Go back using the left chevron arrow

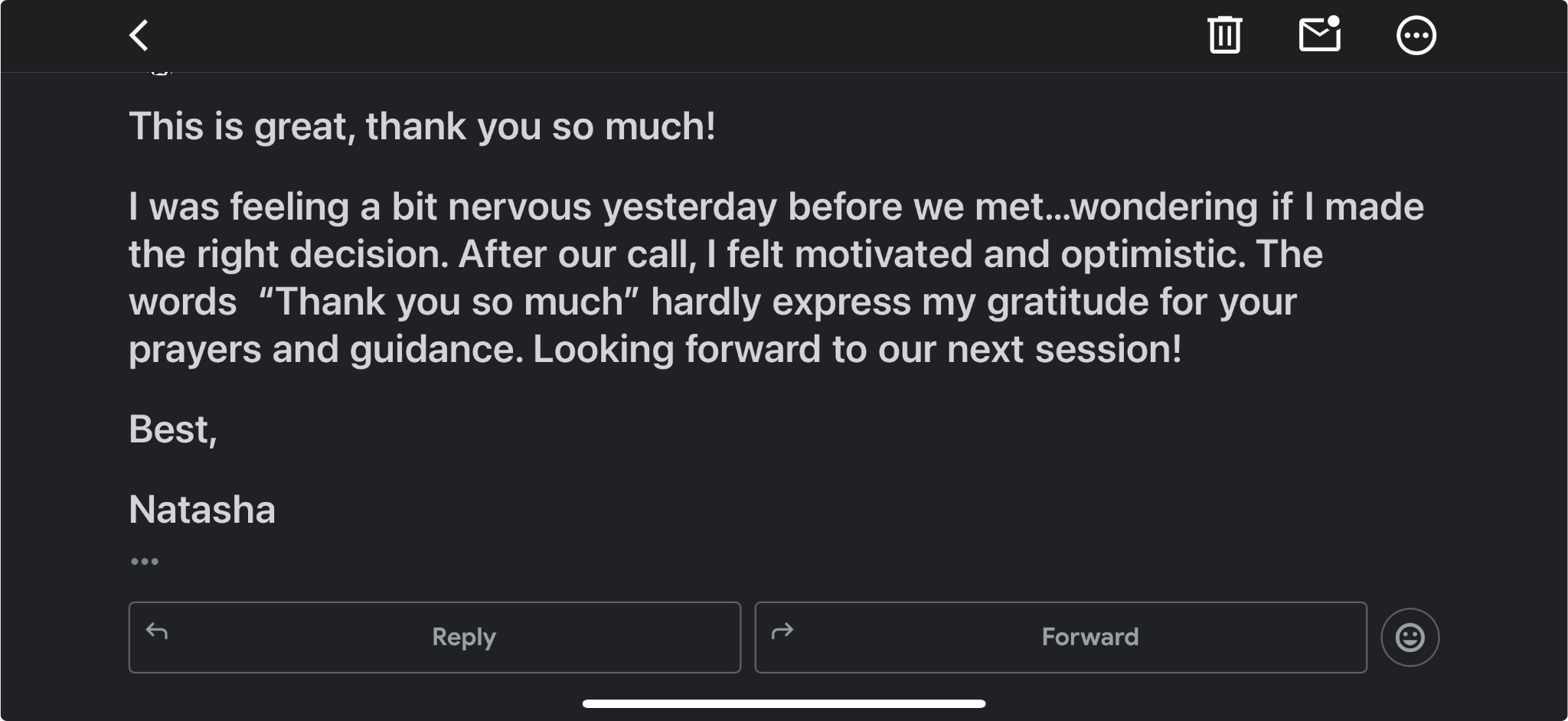[139, 35]
